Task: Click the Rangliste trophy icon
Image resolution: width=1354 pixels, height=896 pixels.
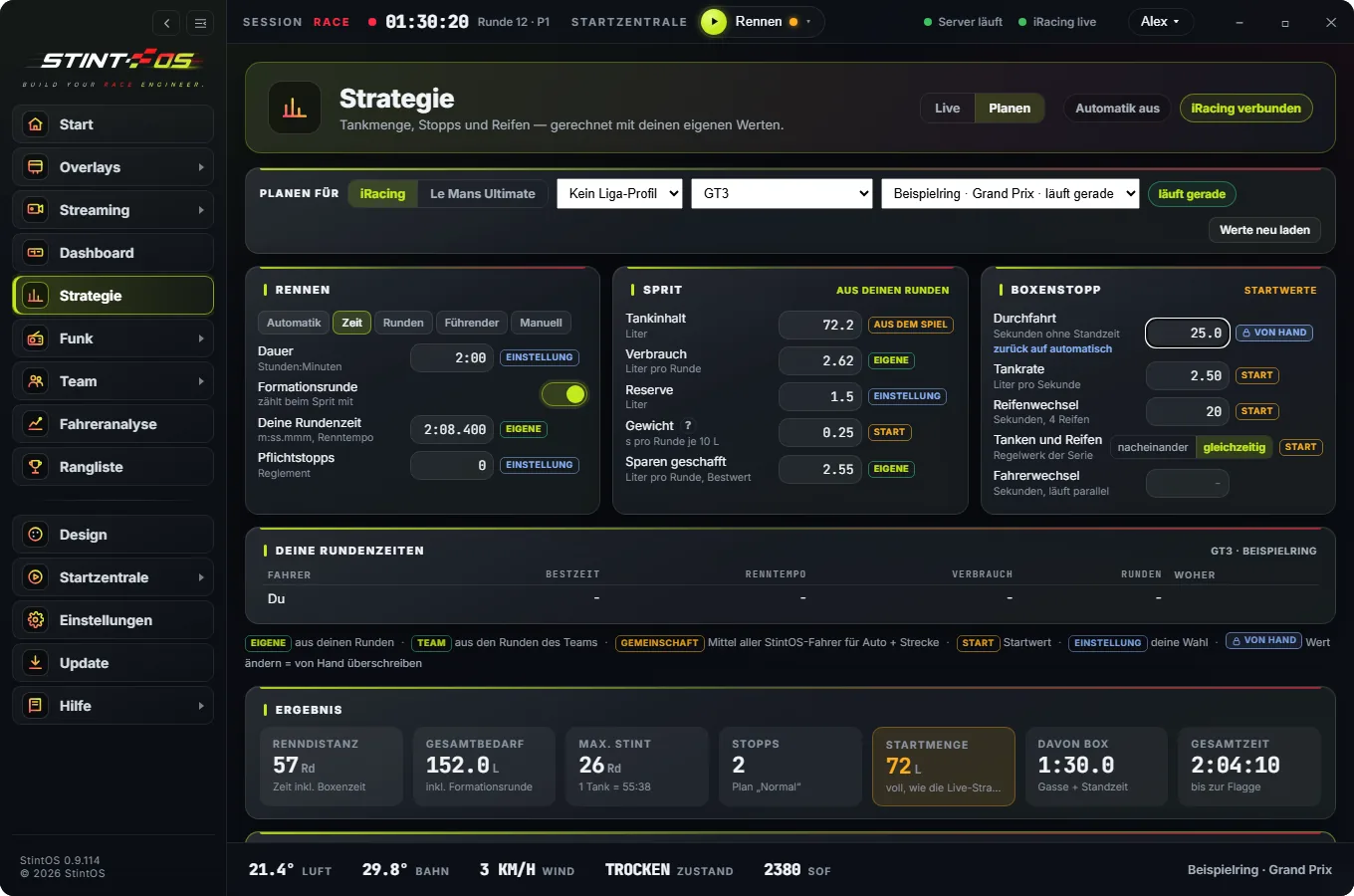Action: pyautogui.click(x=36, y=467)
